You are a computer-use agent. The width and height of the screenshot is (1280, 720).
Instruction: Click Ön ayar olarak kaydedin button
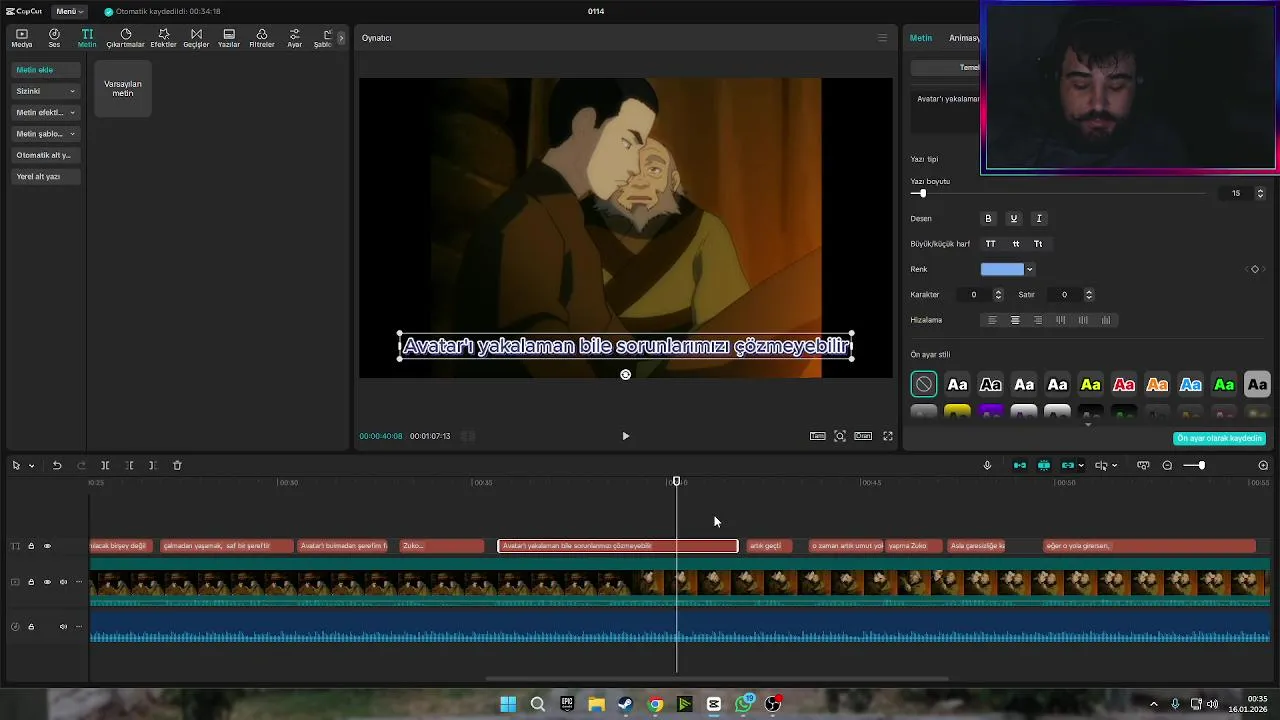(x=1220, y=438)
